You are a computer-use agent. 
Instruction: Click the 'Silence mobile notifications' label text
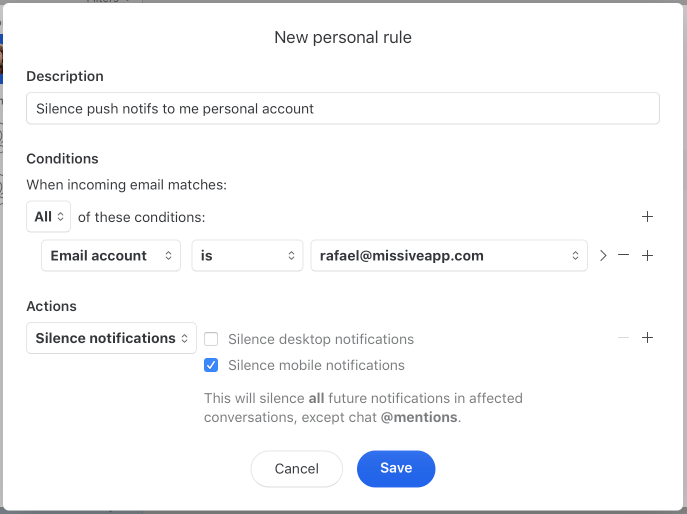[x=316, y=365]
